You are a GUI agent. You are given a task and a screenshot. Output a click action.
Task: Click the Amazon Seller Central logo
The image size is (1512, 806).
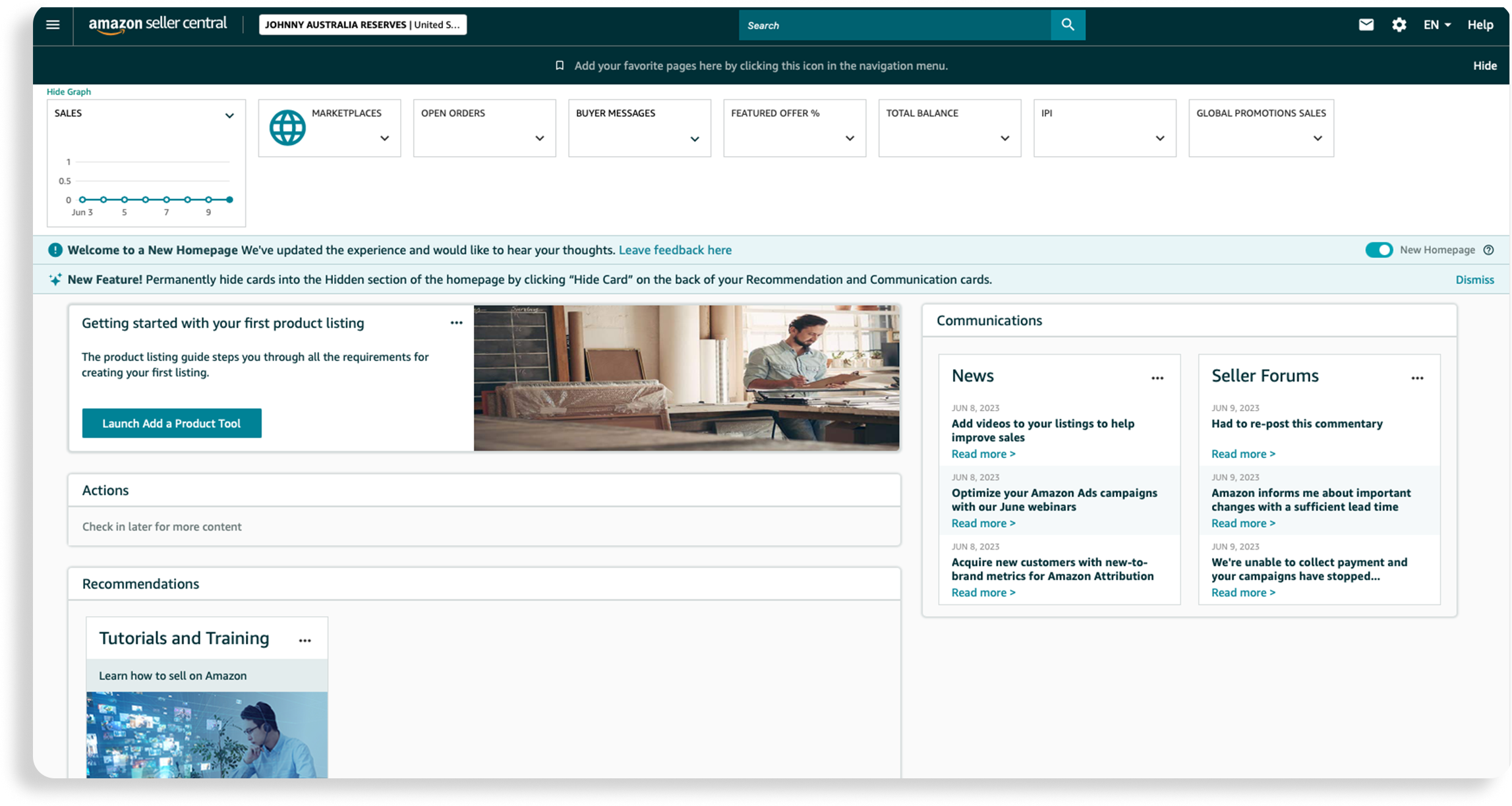coord(158,24)
